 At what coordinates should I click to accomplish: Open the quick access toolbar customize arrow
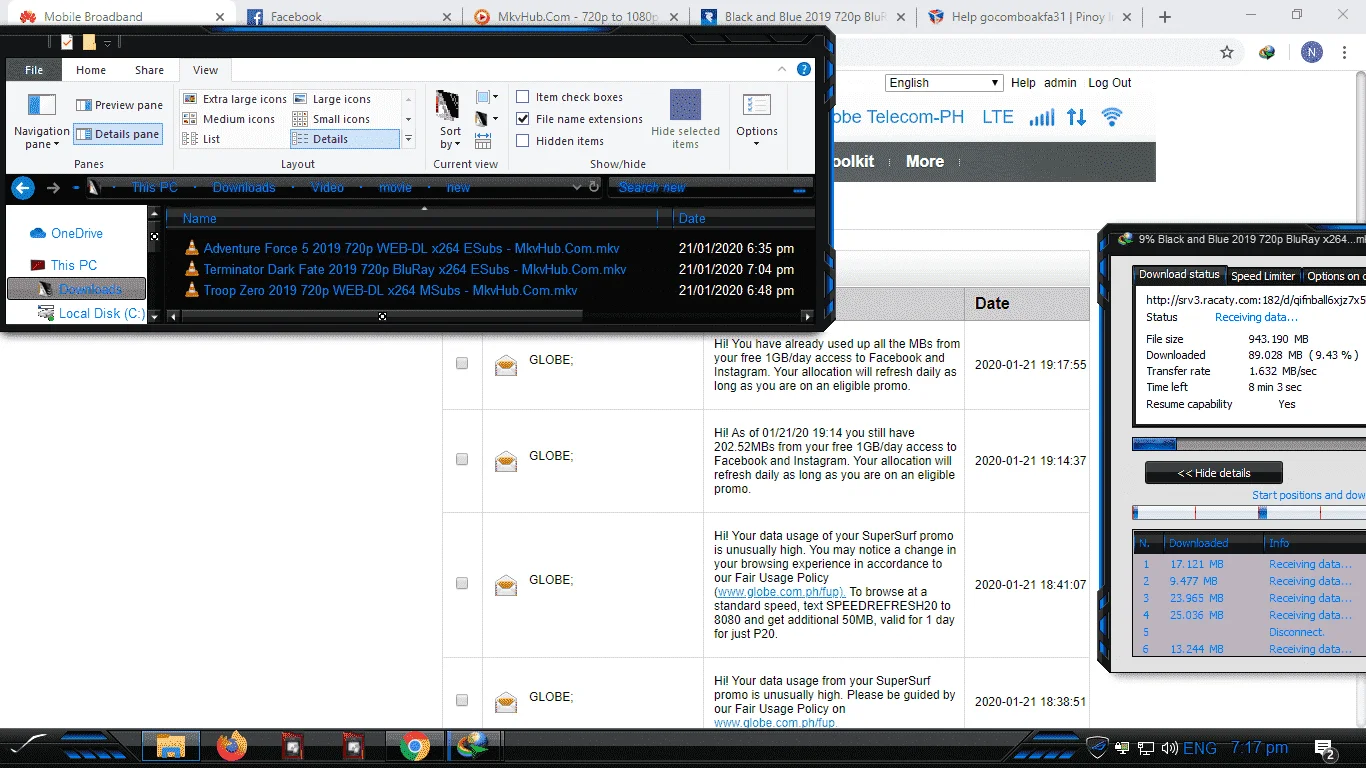point(107,43)
